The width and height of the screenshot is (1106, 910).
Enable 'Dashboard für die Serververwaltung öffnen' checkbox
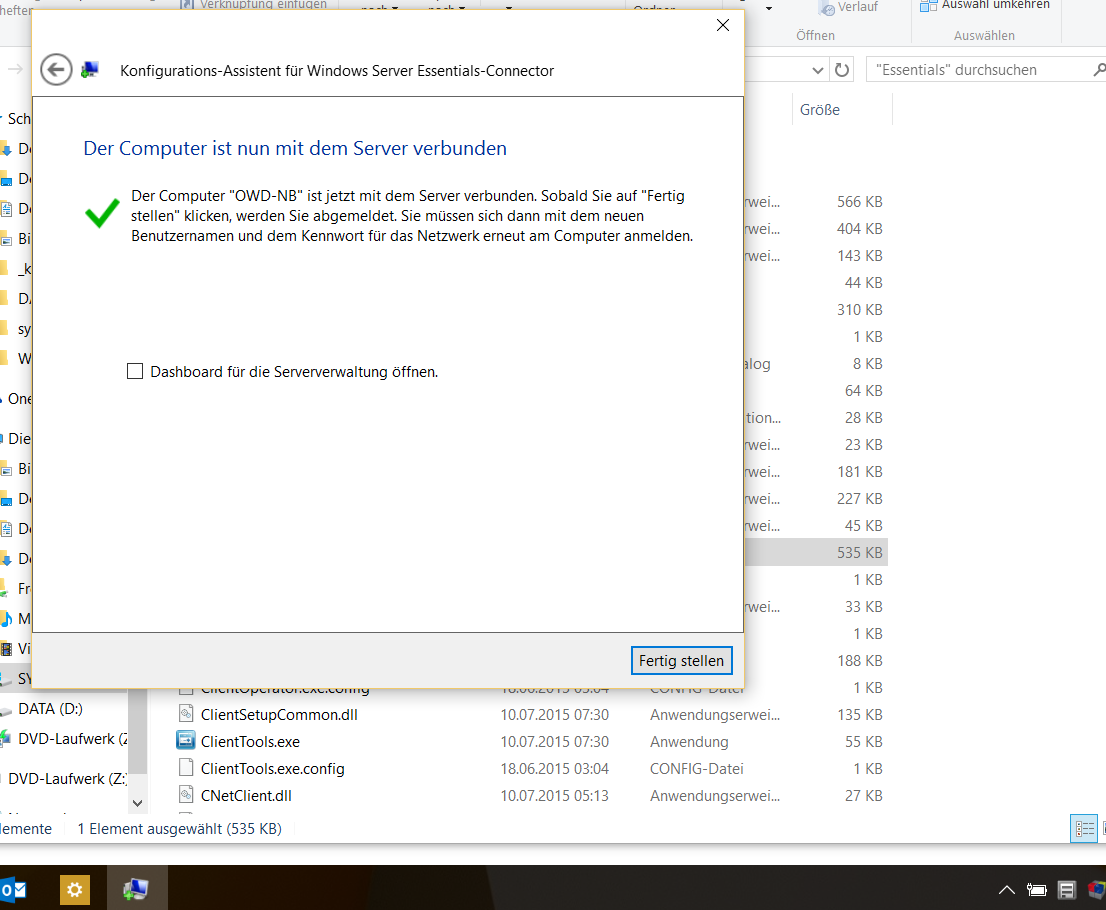coord(135,371)
